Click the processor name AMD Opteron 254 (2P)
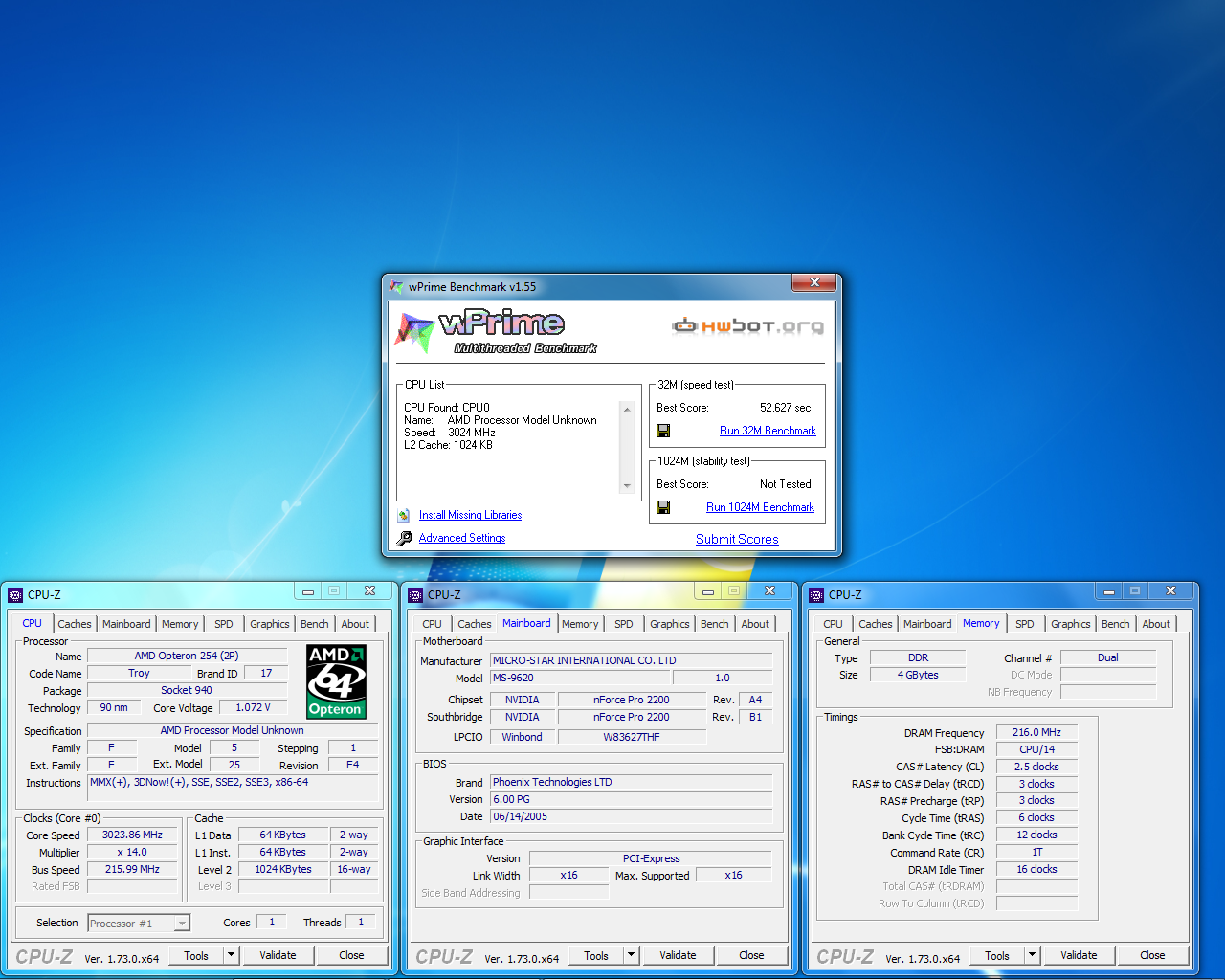Viewport: 1225px width, 980px height. click(187, 656)
